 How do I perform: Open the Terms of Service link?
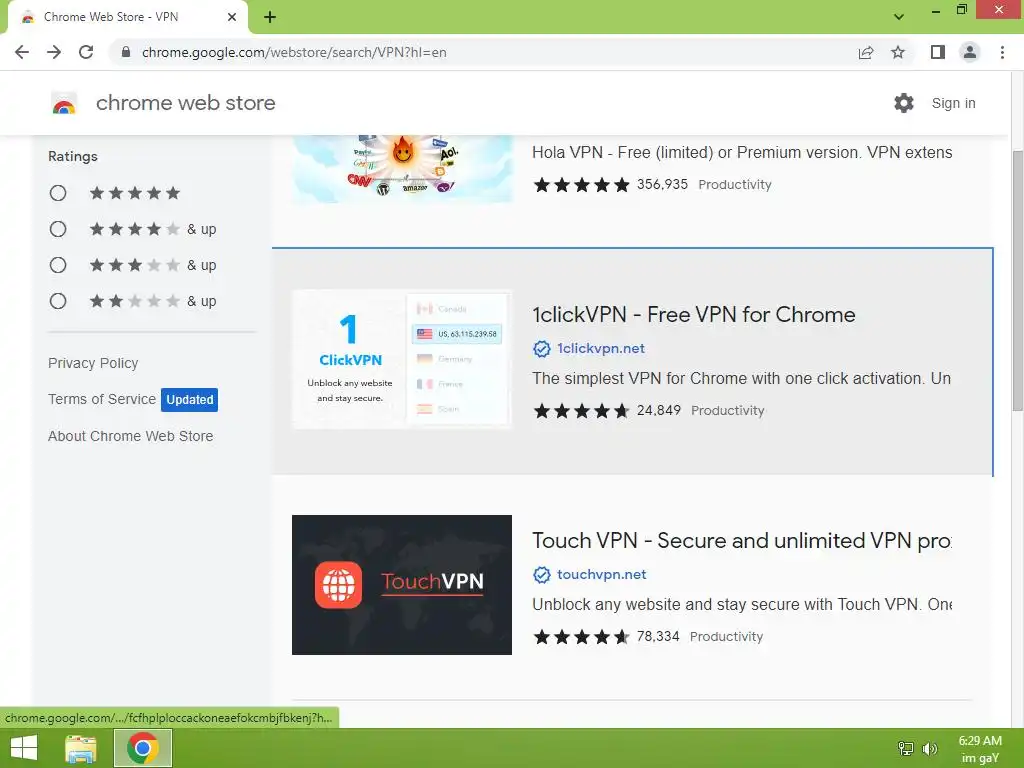pos(102,399)
